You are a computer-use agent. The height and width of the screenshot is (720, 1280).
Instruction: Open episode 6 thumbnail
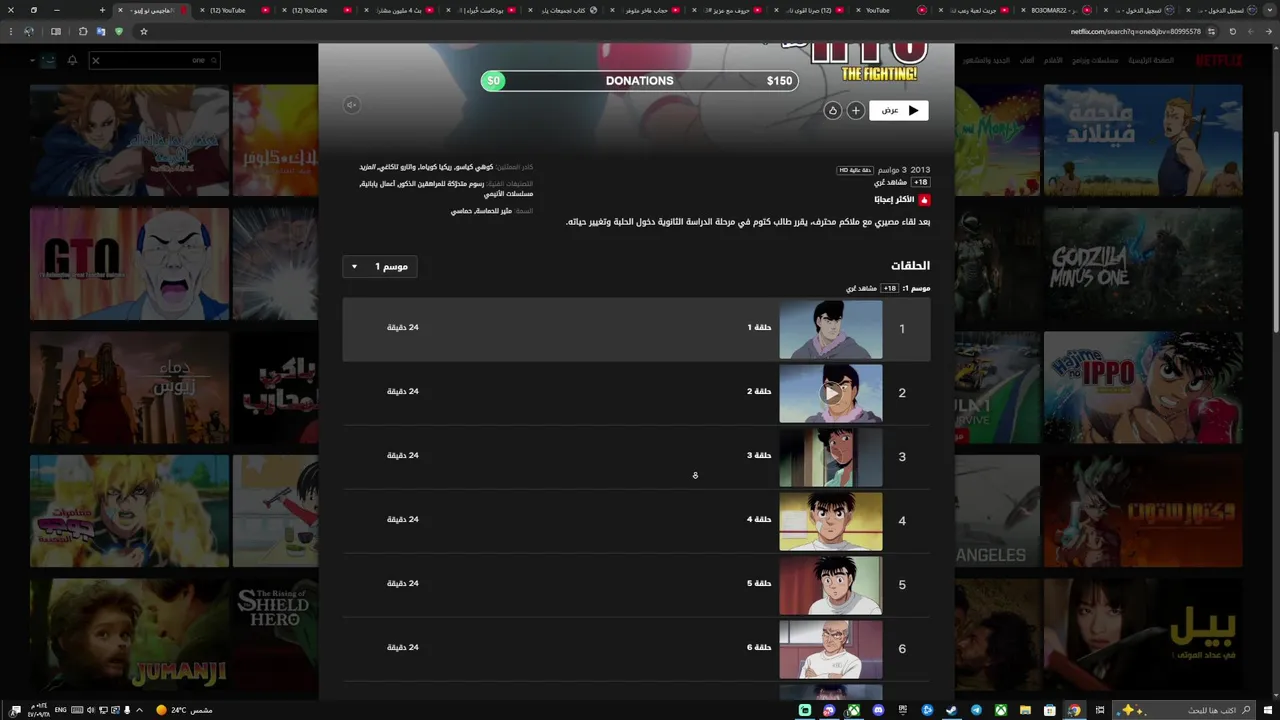[831, 649]
